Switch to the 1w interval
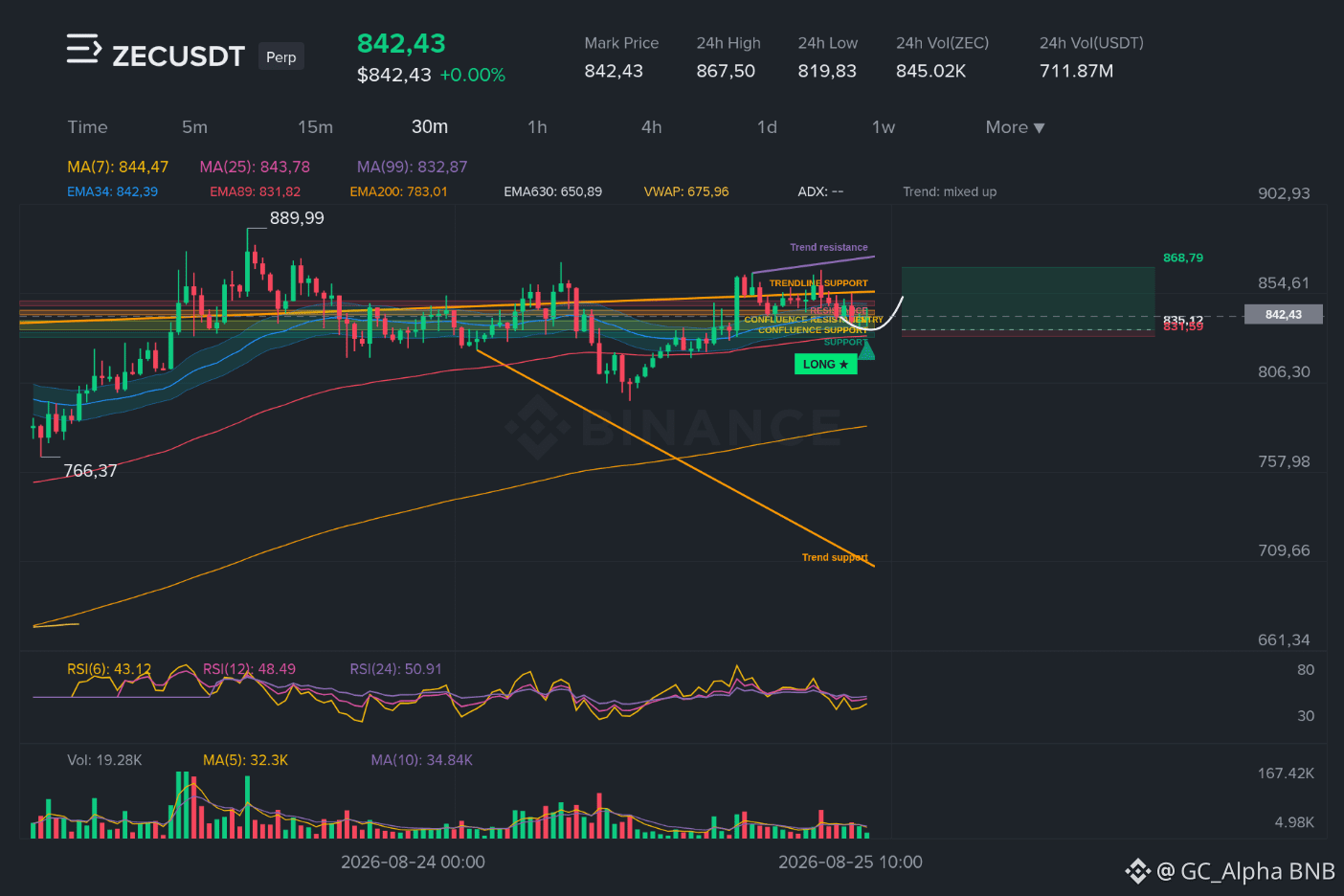The width and height of the screenshot is (1344, 896). [884, 127]
